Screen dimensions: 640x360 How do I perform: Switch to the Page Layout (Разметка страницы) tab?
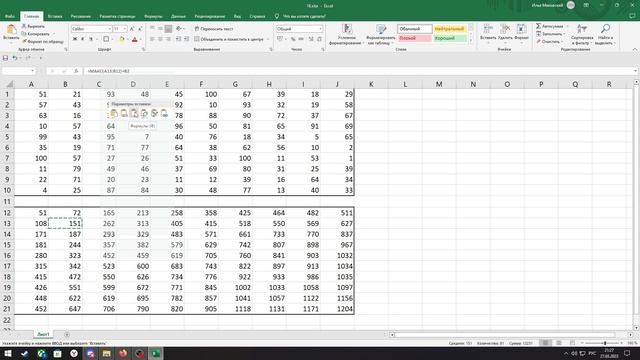(x=117, y=16)
